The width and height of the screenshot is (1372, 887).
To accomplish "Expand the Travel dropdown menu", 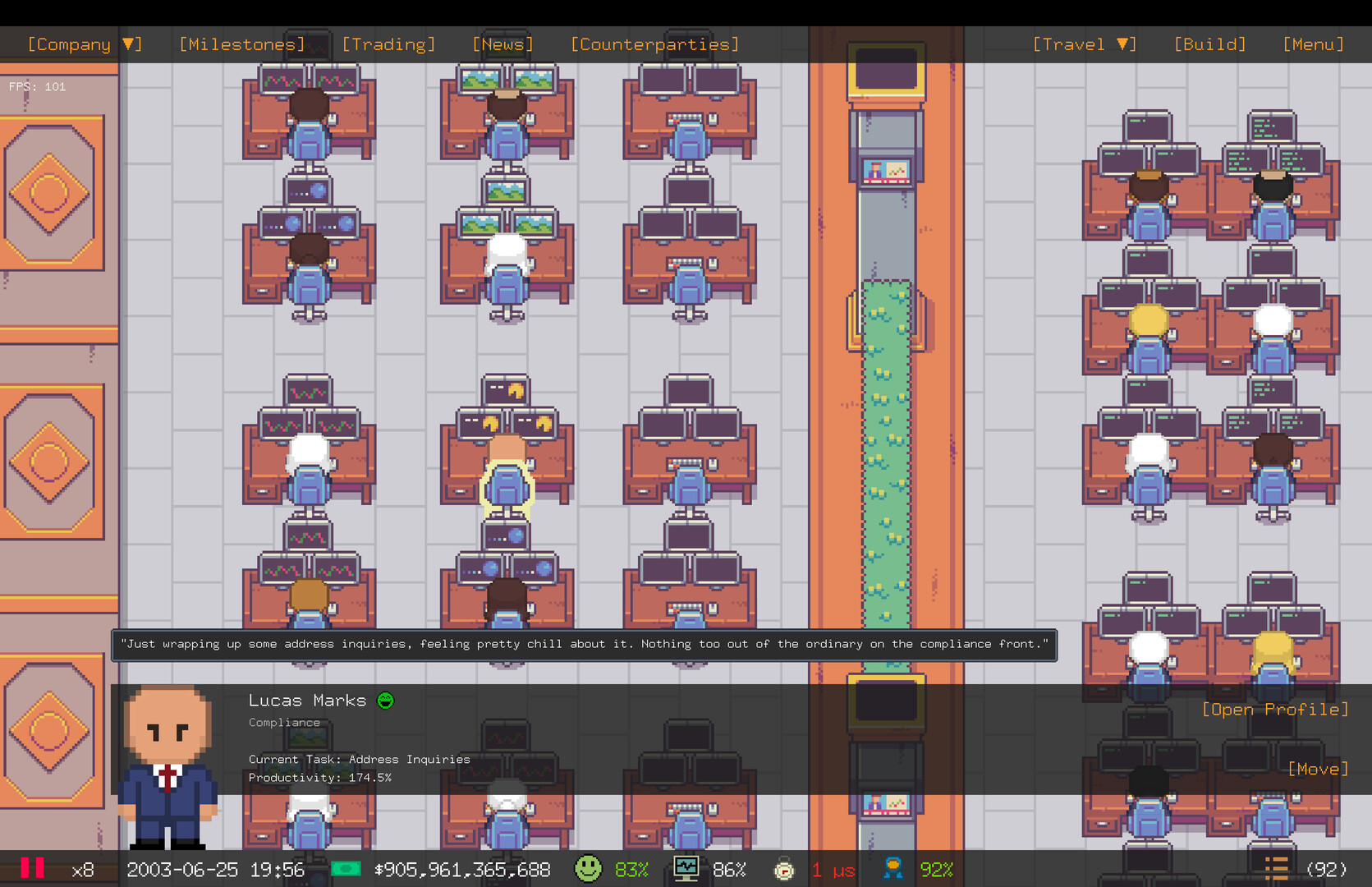I will click(1084, 44).
